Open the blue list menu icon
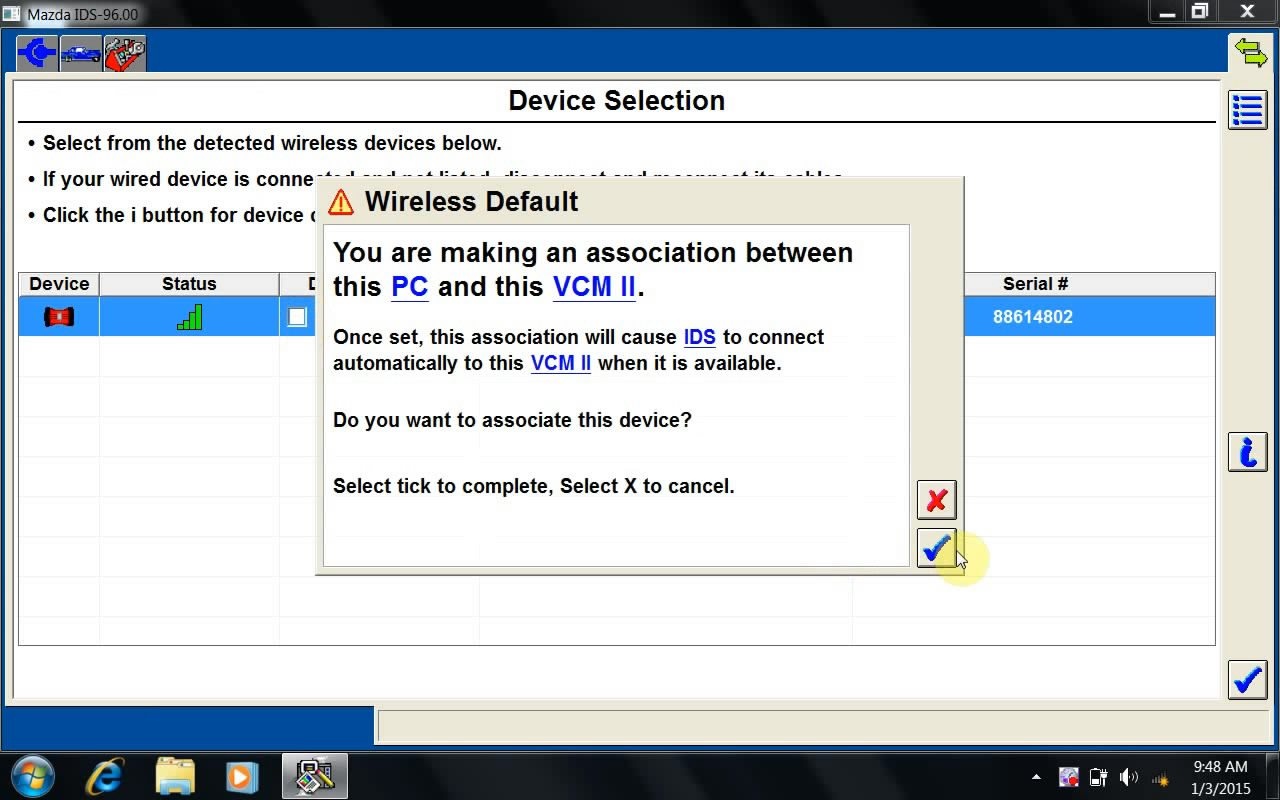Viewport: 1280px width, 800px height. tap(1247, 110)
